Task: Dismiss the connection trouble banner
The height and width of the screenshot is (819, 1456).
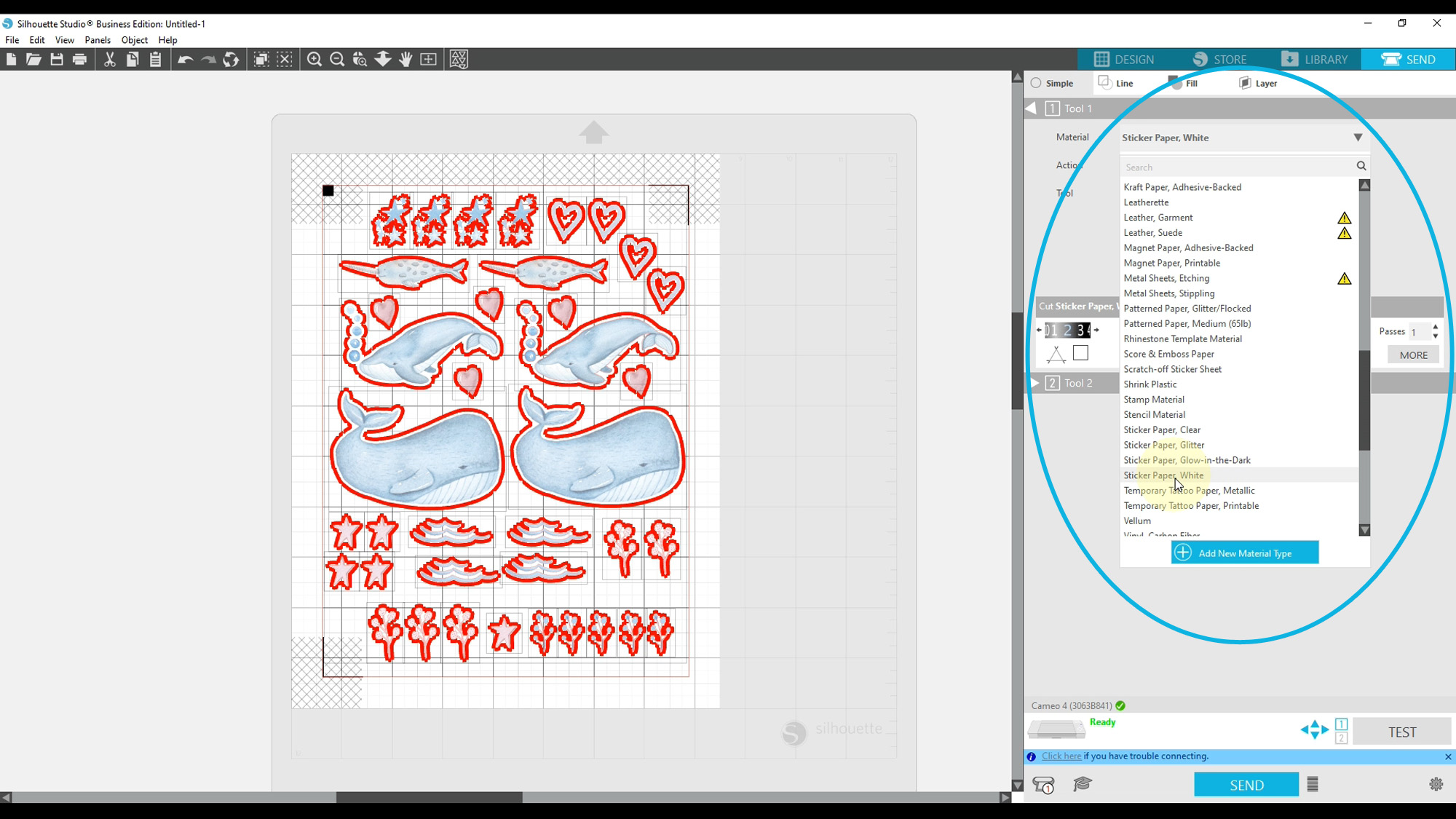Action: [1448, 757]
